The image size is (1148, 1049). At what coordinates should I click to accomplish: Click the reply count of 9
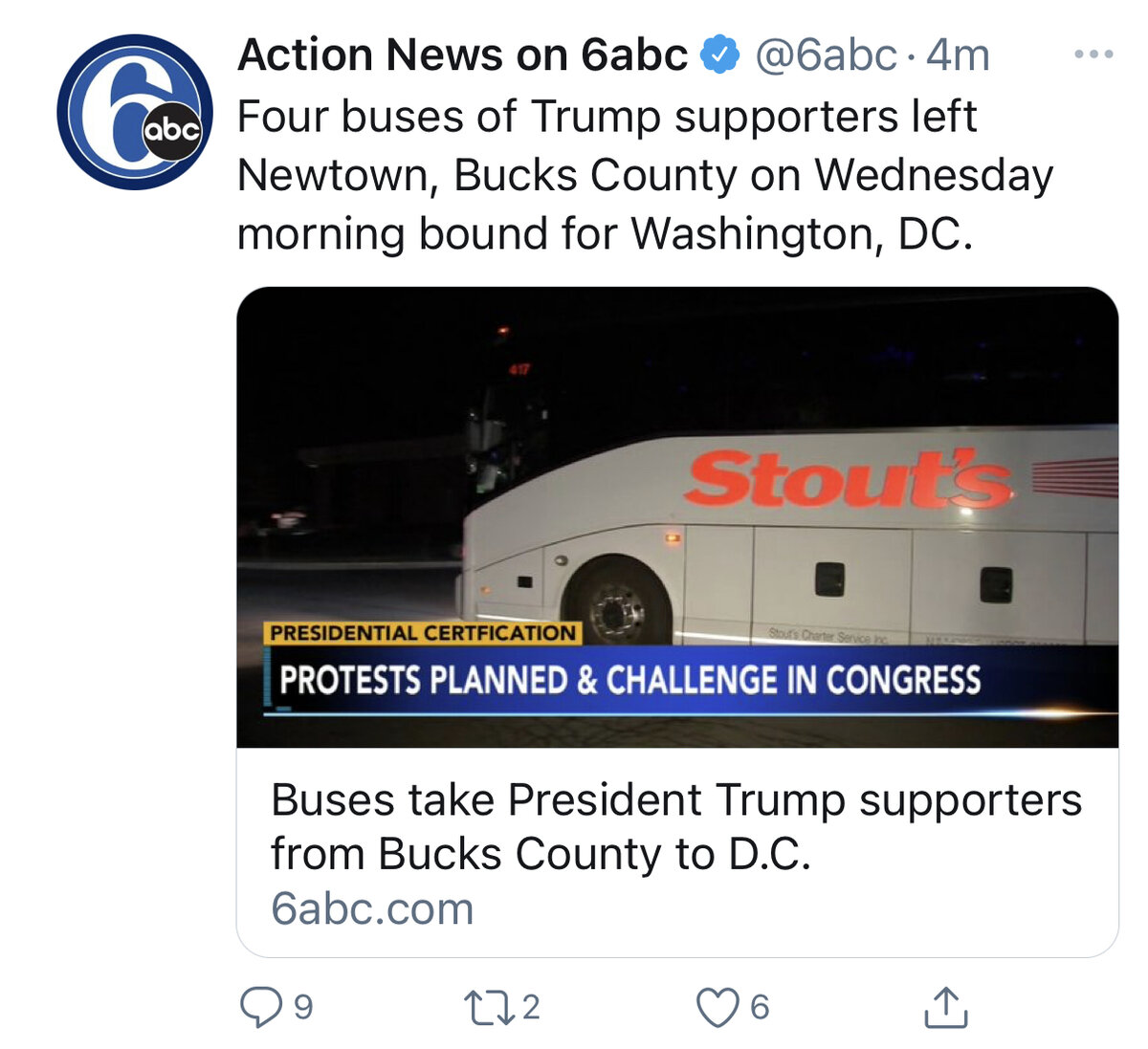tap(302, 1007)
